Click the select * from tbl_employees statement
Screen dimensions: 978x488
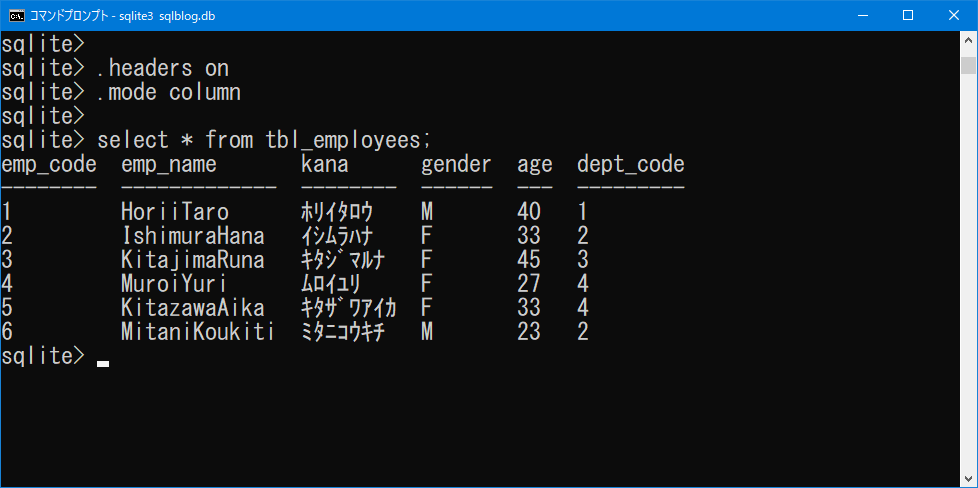pyautogui.click(x=264, y=140)
